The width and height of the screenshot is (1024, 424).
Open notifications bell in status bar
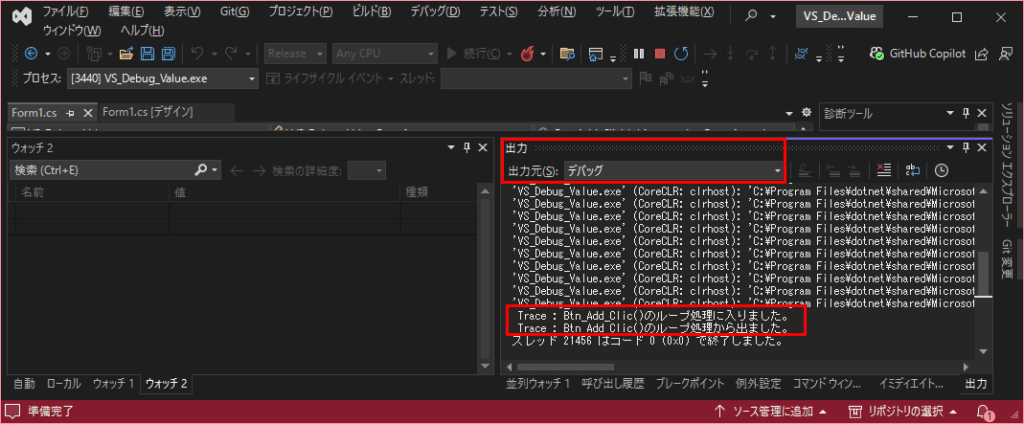click(984, 412)
